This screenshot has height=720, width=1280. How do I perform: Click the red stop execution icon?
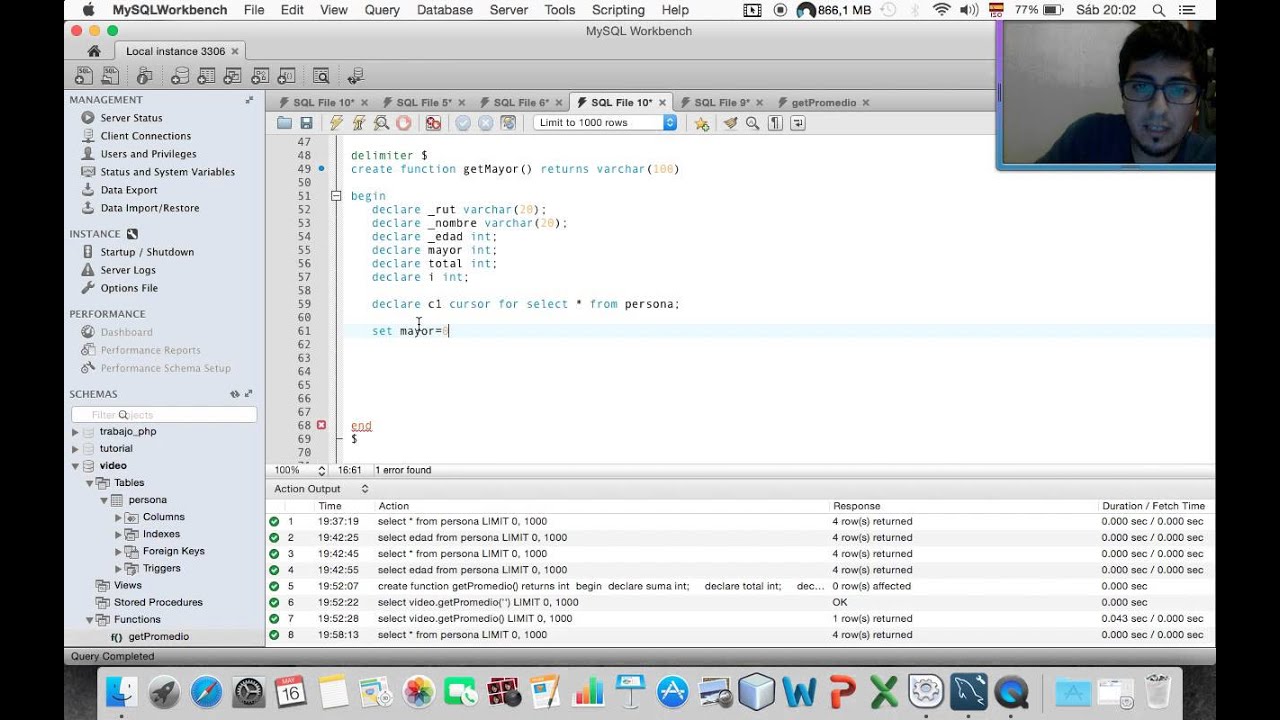[404, 123]
